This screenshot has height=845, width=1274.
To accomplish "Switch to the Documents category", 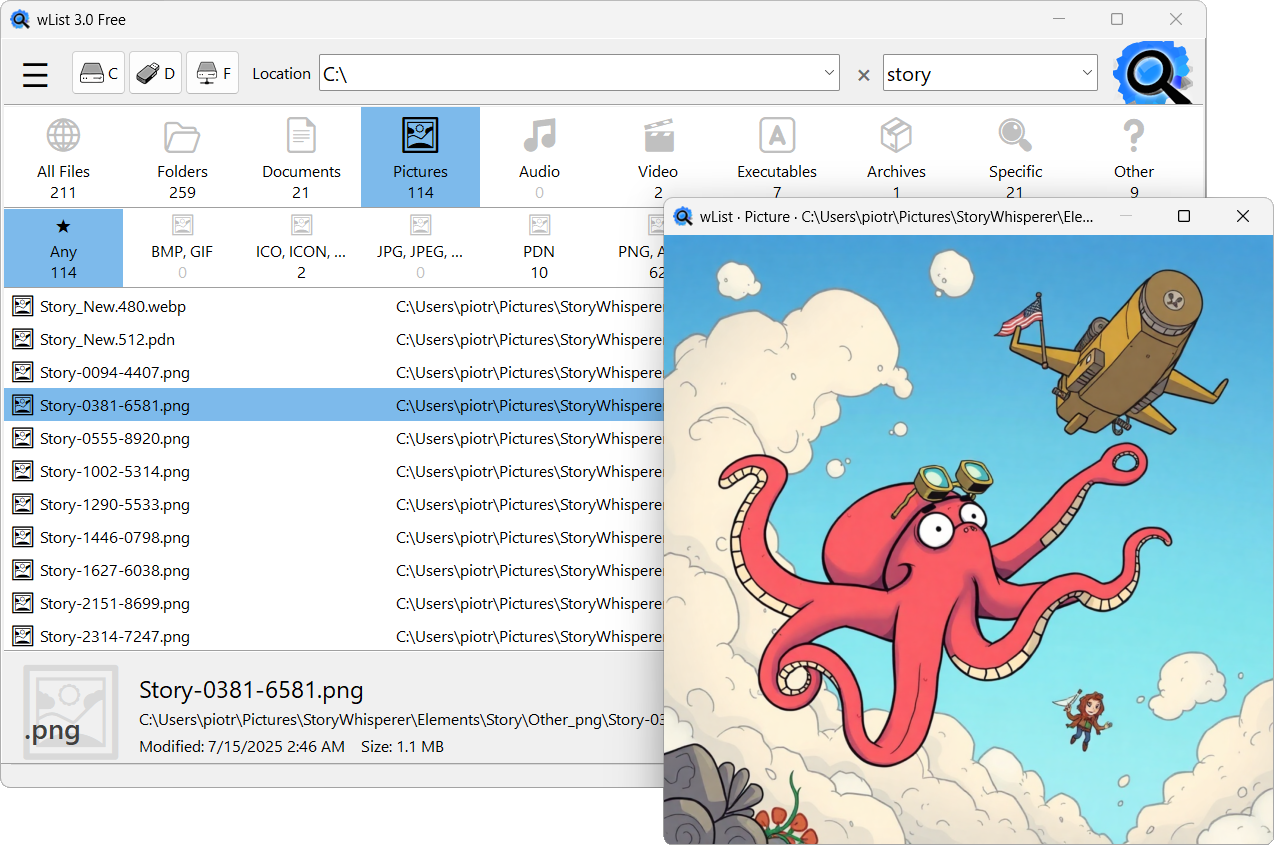I will (x=301, y=155).
